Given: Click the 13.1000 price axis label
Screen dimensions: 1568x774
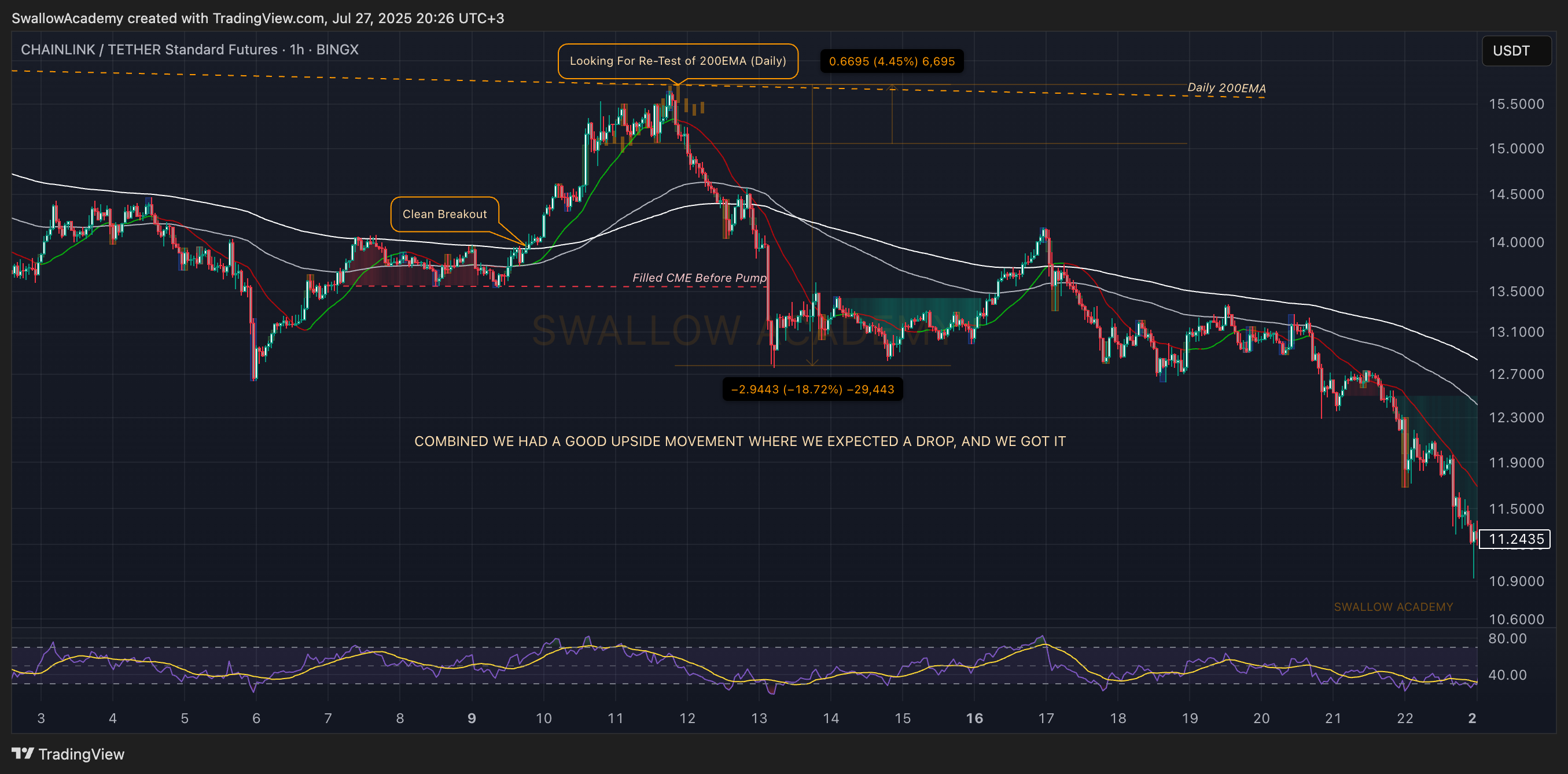Looking at the screenshot, I should 1517,332.
